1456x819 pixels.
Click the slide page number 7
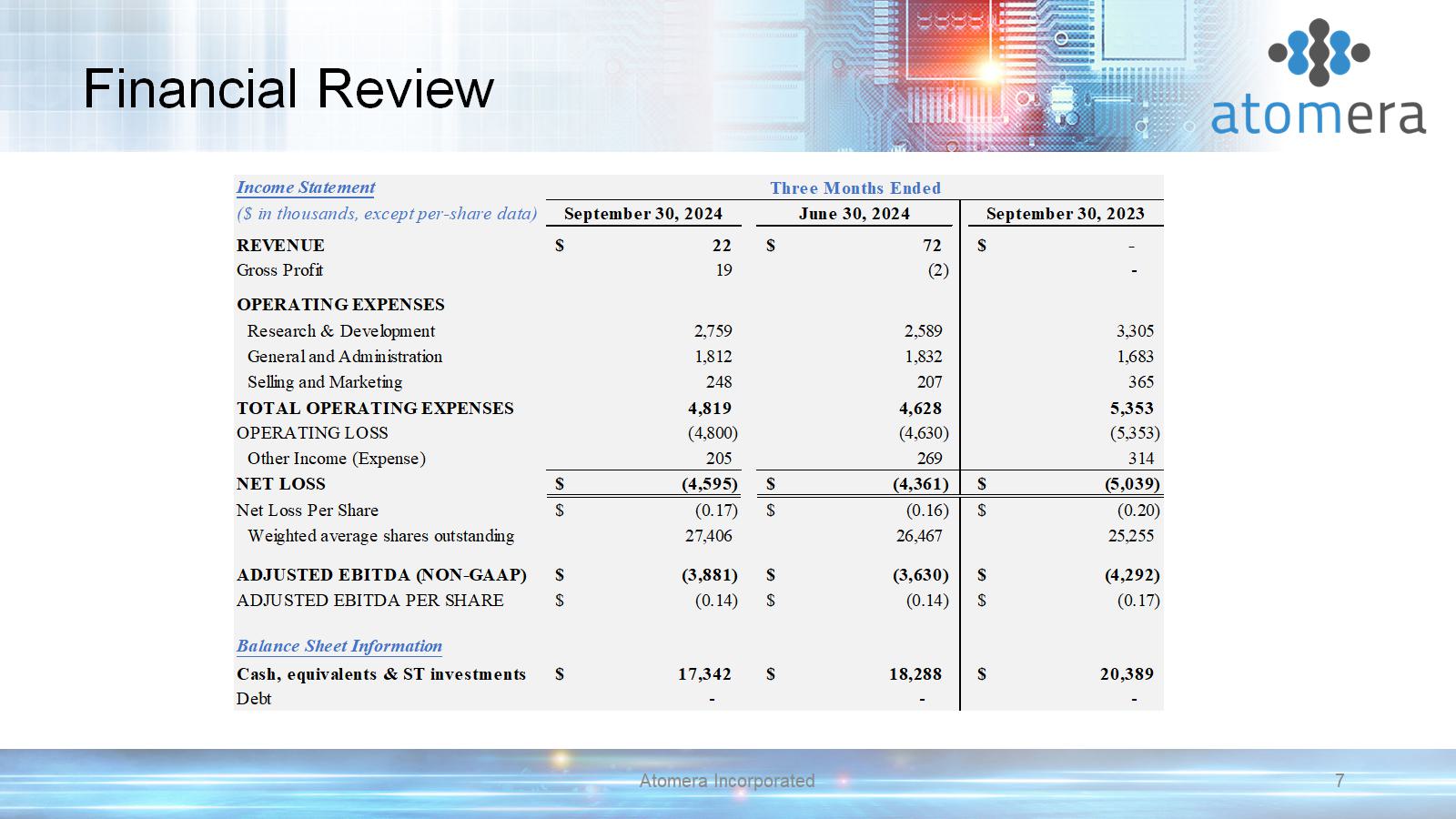coord(1339,781)
